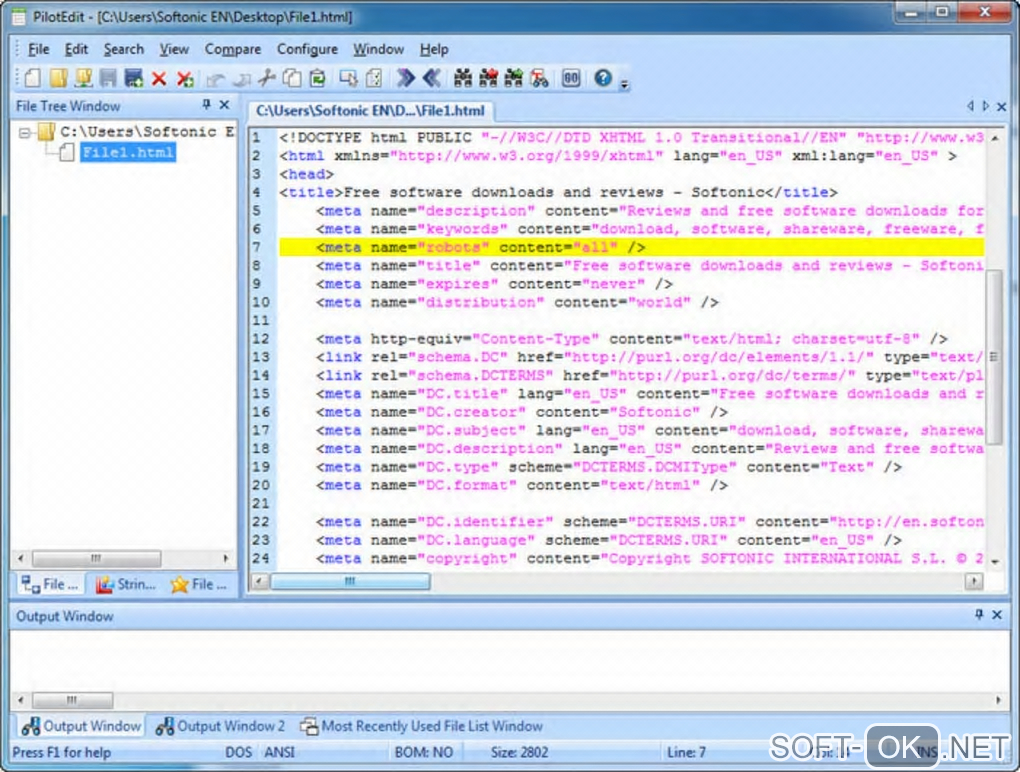Viewport: 1020px width, 772px height.
Task: Collapse the C:\Users\Softonic tree node
Action: (x=25, y=133)
